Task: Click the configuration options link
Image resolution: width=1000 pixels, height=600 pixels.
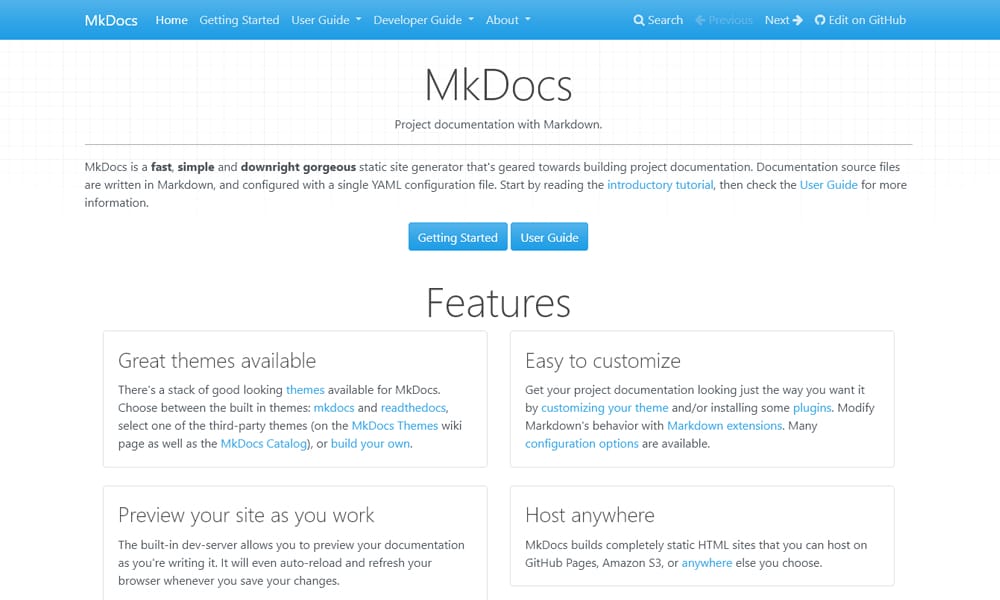Action: click(582, 443)
